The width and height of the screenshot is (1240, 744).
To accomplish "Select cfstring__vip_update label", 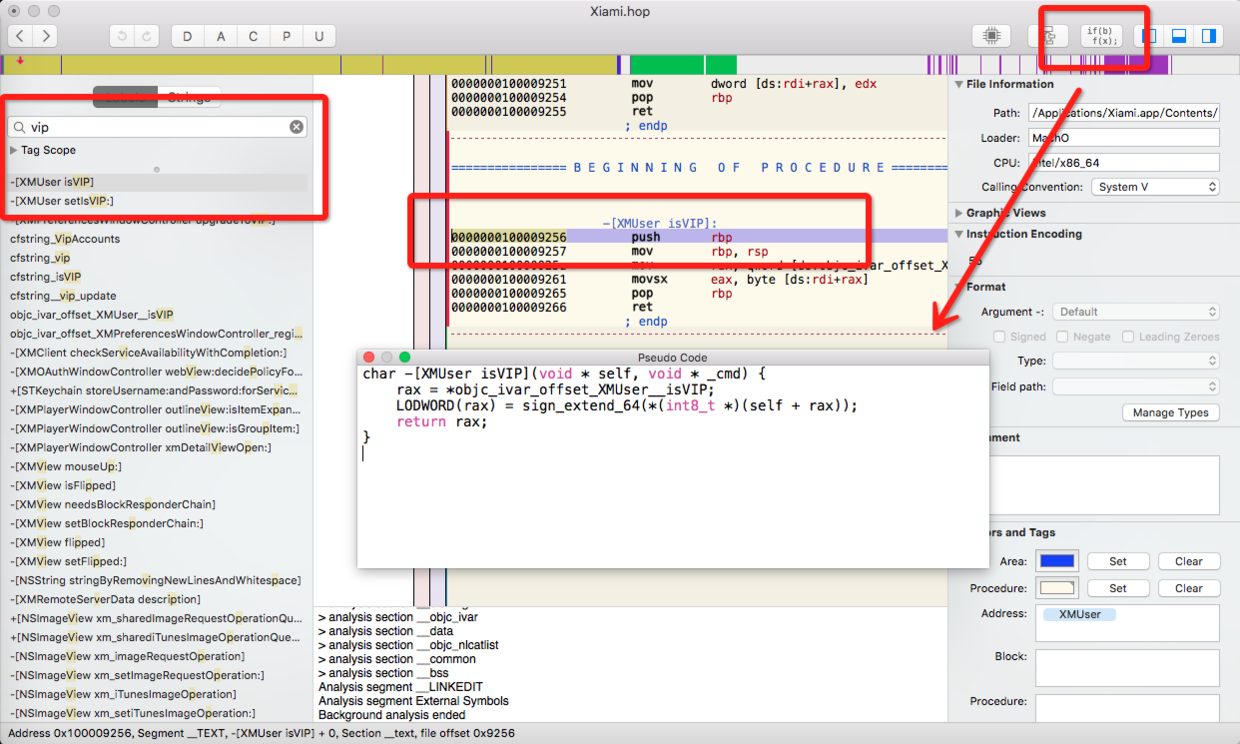I will point(63,296).
